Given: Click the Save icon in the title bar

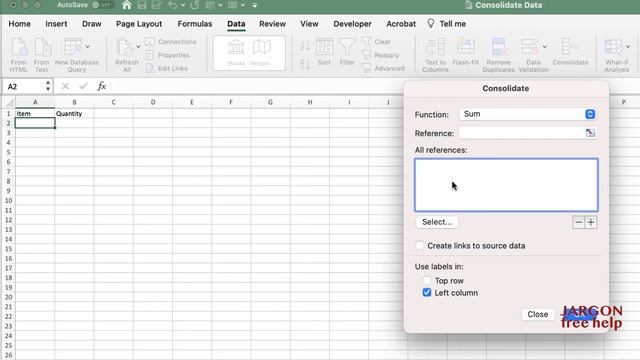Looking at the screenshot, I should point(142,5).
